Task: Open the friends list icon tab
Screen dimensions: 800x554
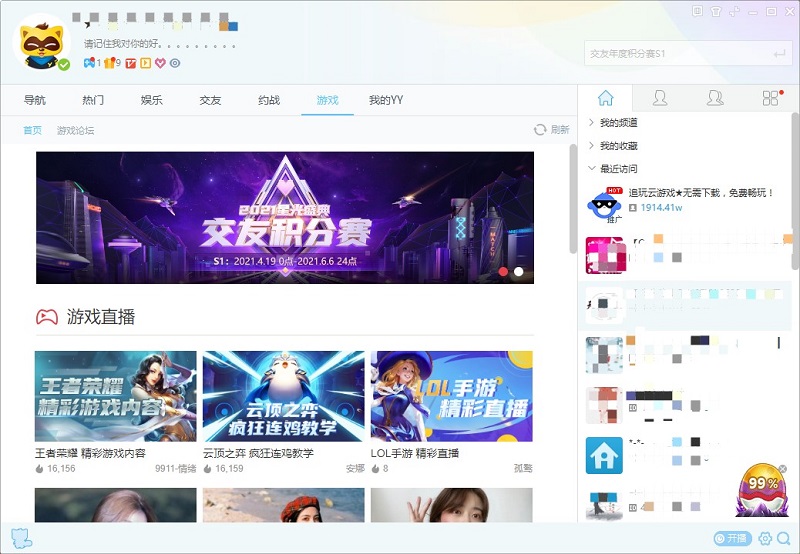Action: [x=660, y=98]
